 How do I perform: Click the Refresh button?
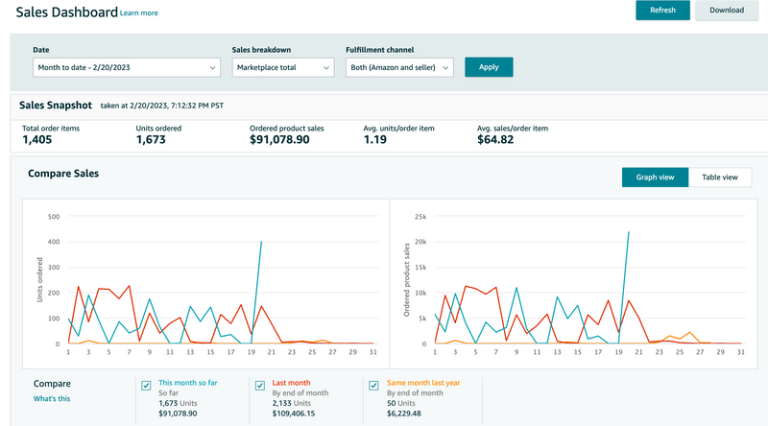pyautogui.click(x=662, y=10)
